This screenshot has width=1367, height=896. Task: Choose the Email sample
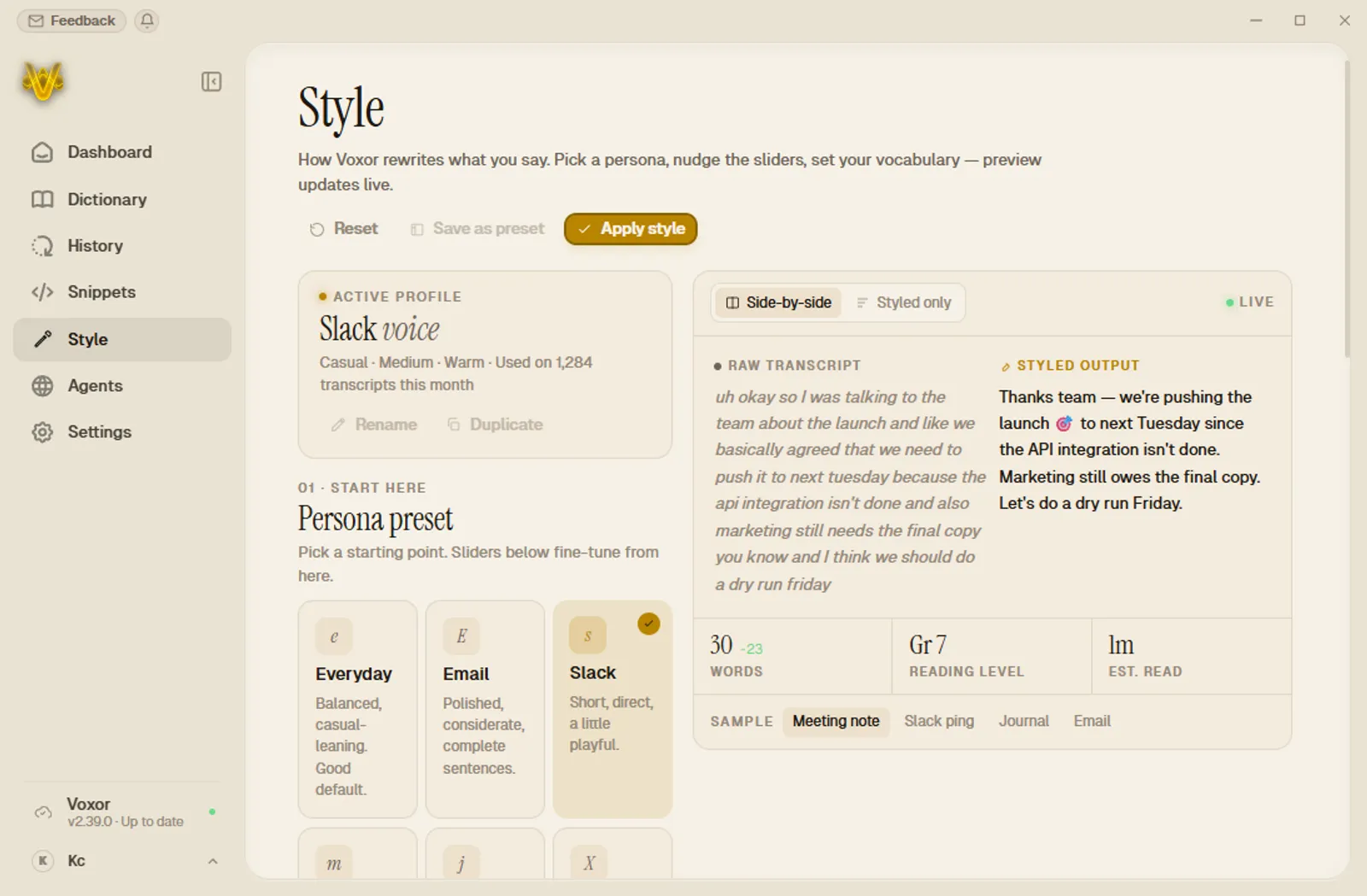[x=1092, y=722]
